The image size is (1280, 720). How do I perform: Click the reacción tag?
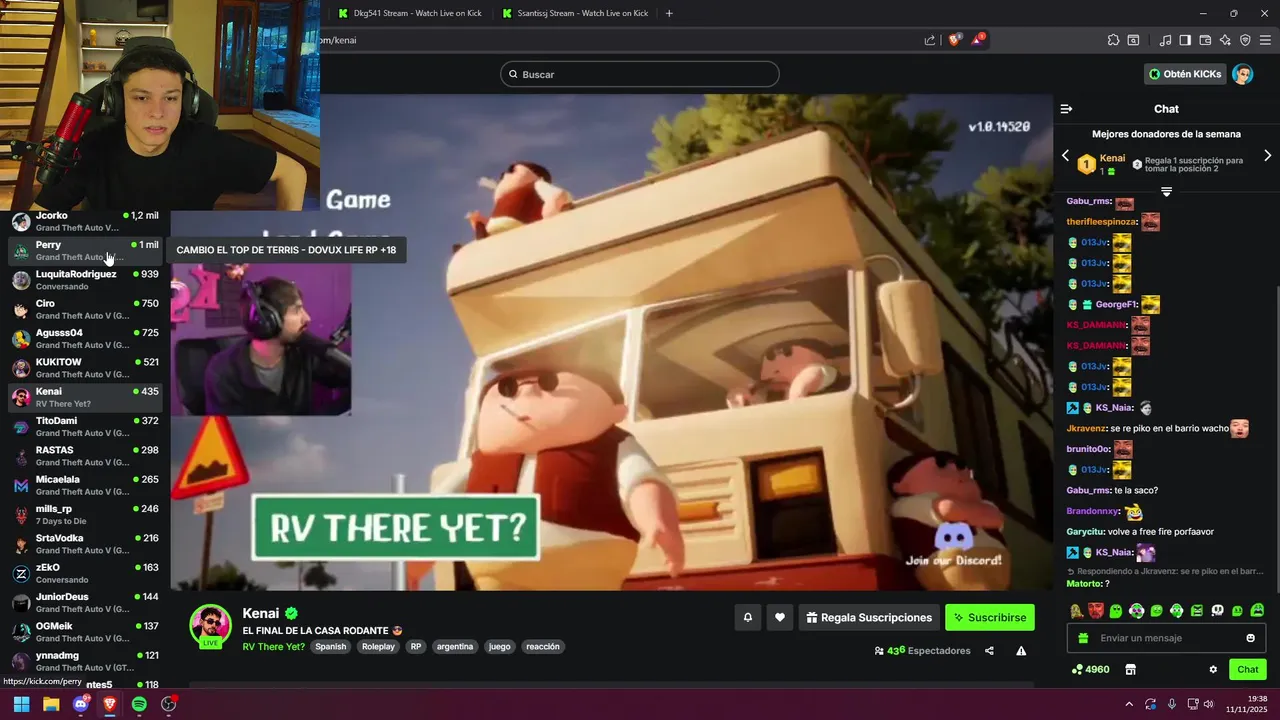(543, 647)
